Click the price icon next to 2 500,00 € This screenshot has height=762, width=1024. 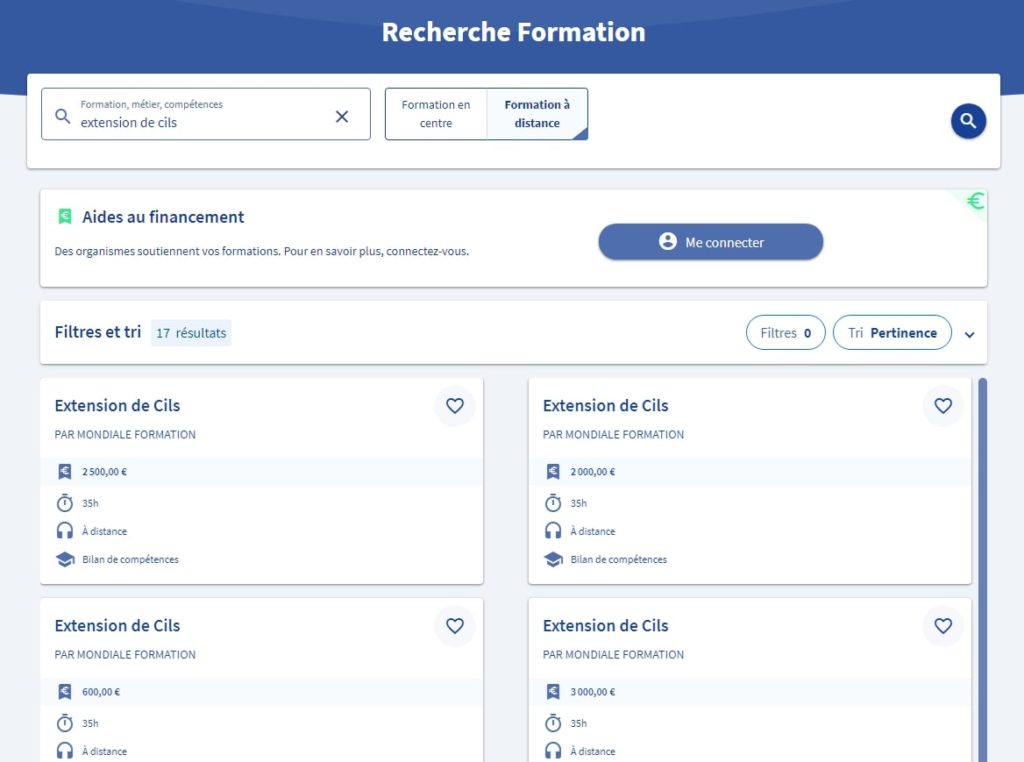[x=65, y=471]
